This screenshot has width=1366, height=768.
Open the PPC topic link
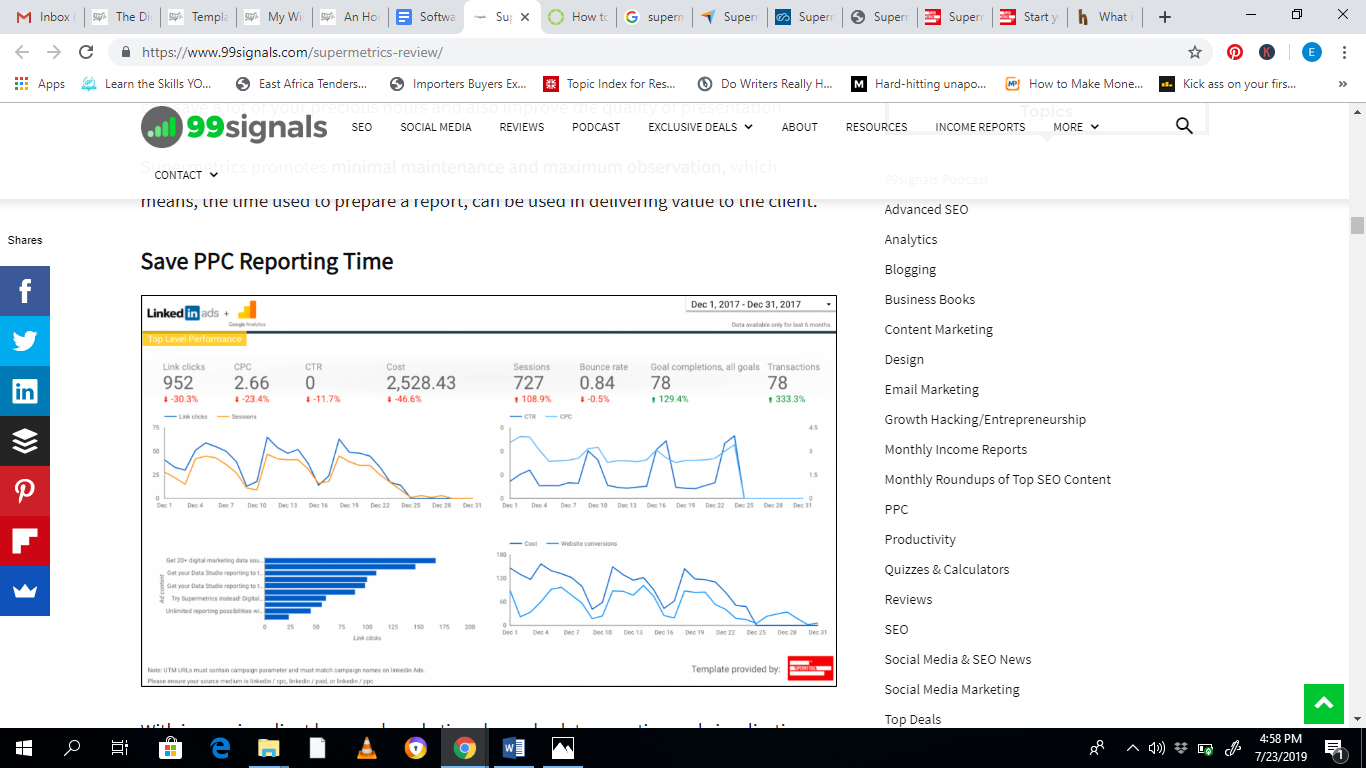pyautogui.click(x=896, y=509)
